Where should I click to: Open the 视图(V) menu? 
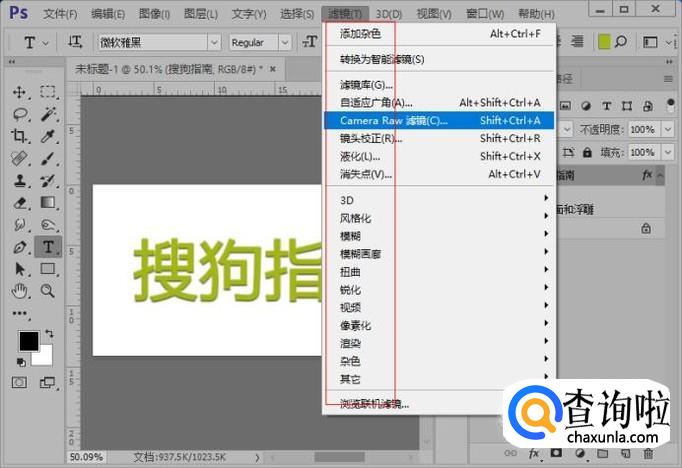coord(434,14)
